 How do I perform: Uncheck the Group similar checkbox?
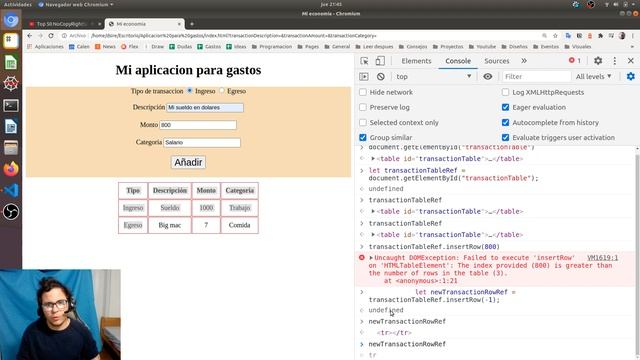coord(362,138)
